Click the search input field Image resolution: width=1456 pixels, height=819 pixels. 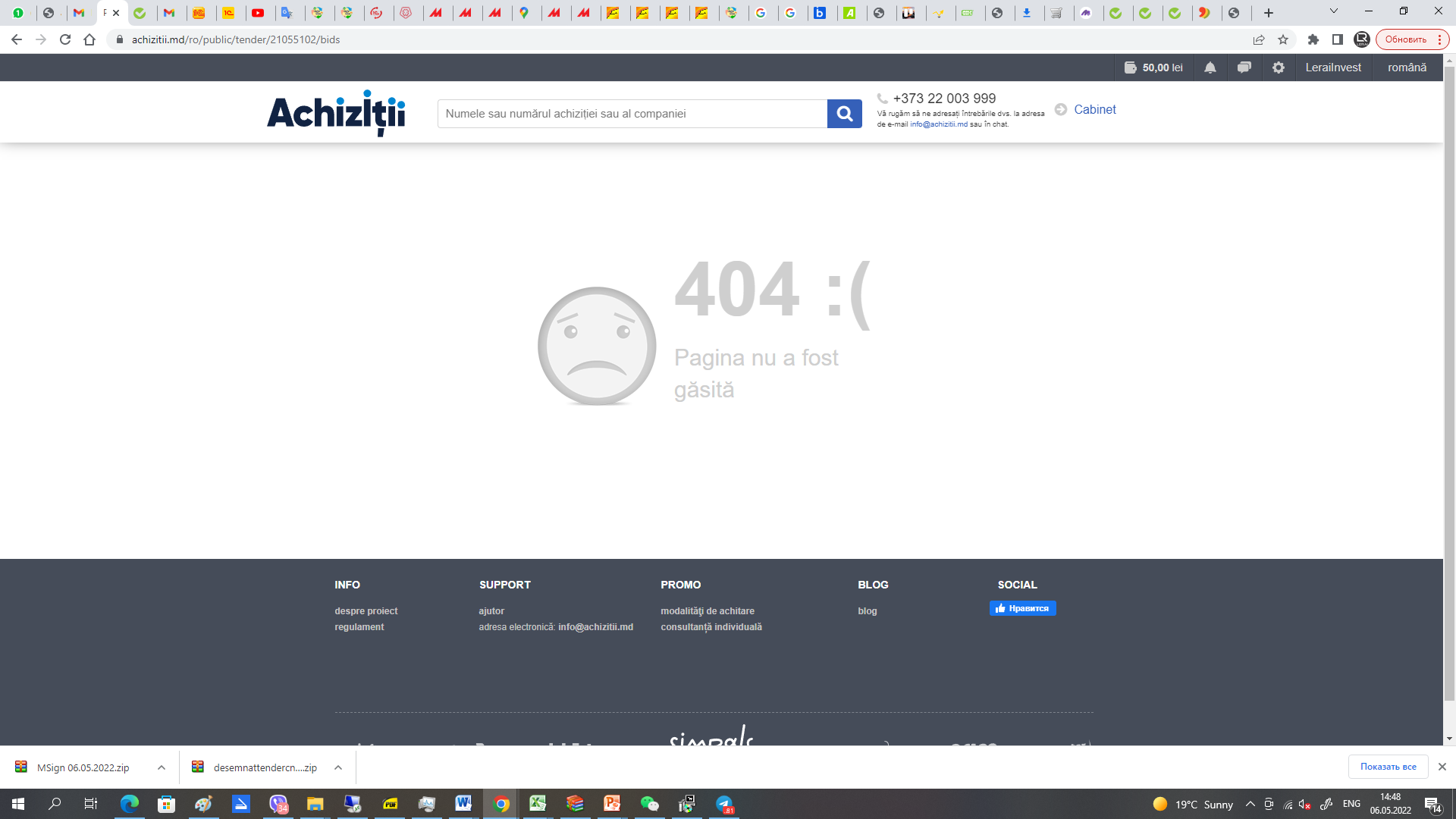632,114
